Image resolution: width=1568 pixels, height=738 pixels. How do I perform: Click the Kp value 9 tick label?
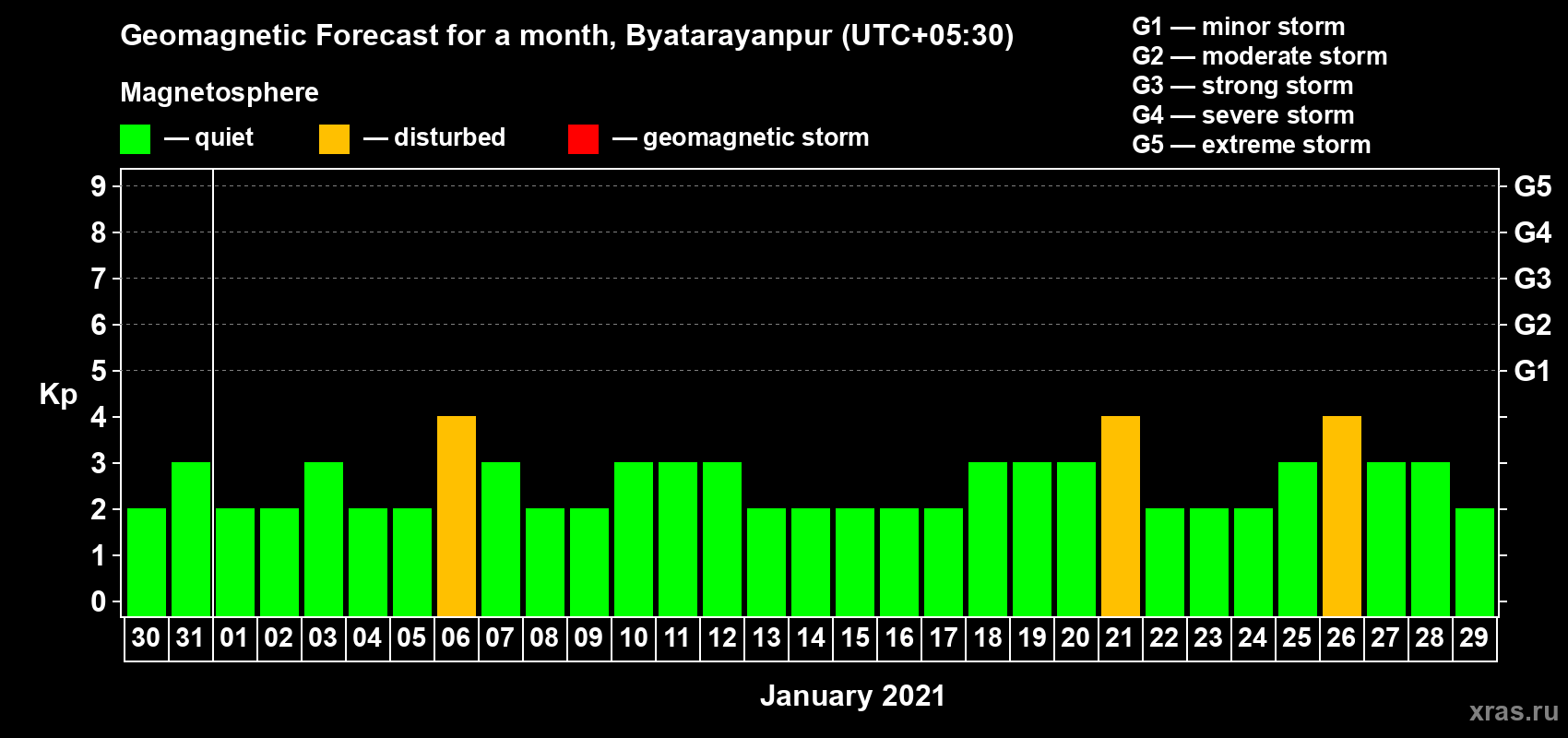click(x=99, y=186)
